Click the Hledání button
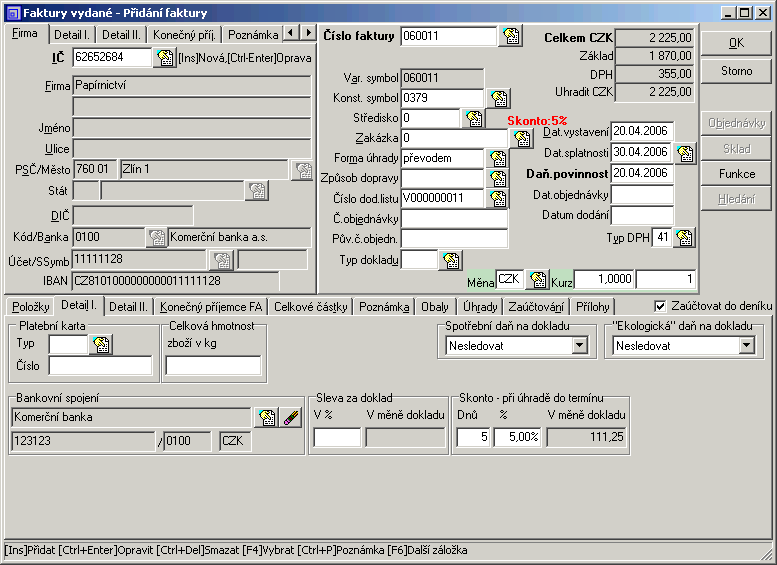777x565 pixels. [736, 199]
